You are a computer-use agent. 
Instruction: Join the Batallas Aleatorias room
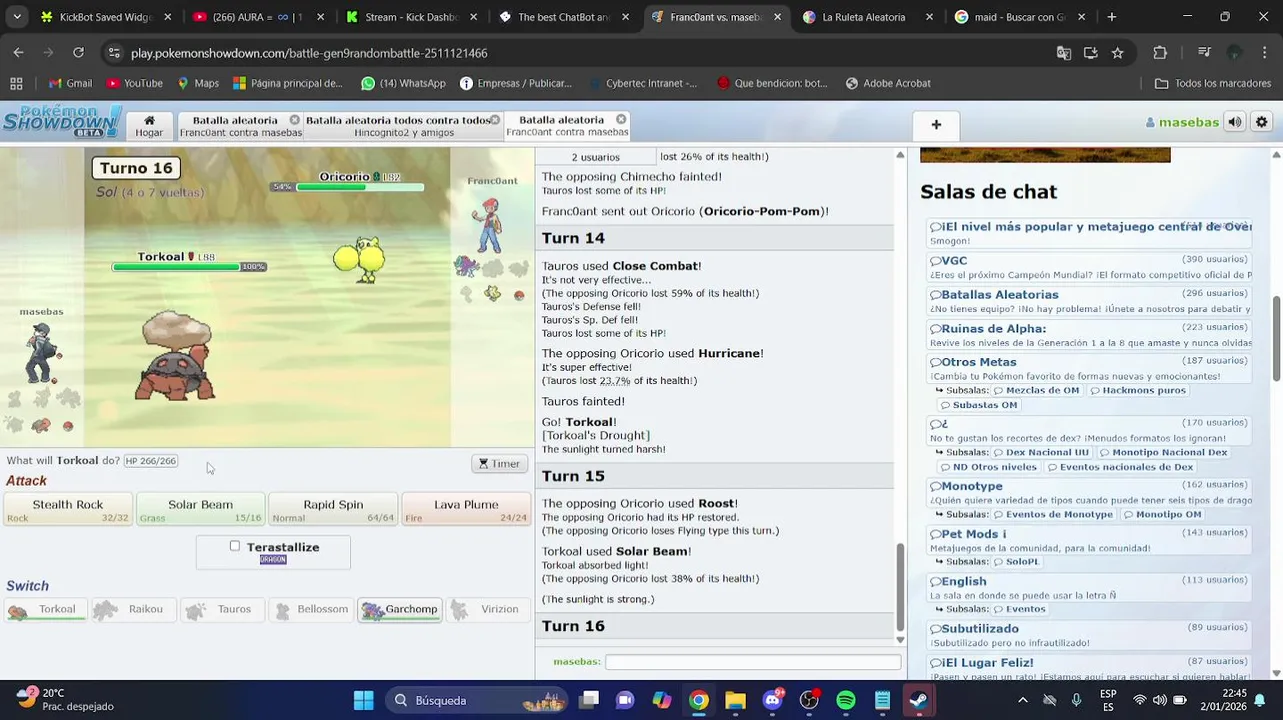coord(1090,301)
